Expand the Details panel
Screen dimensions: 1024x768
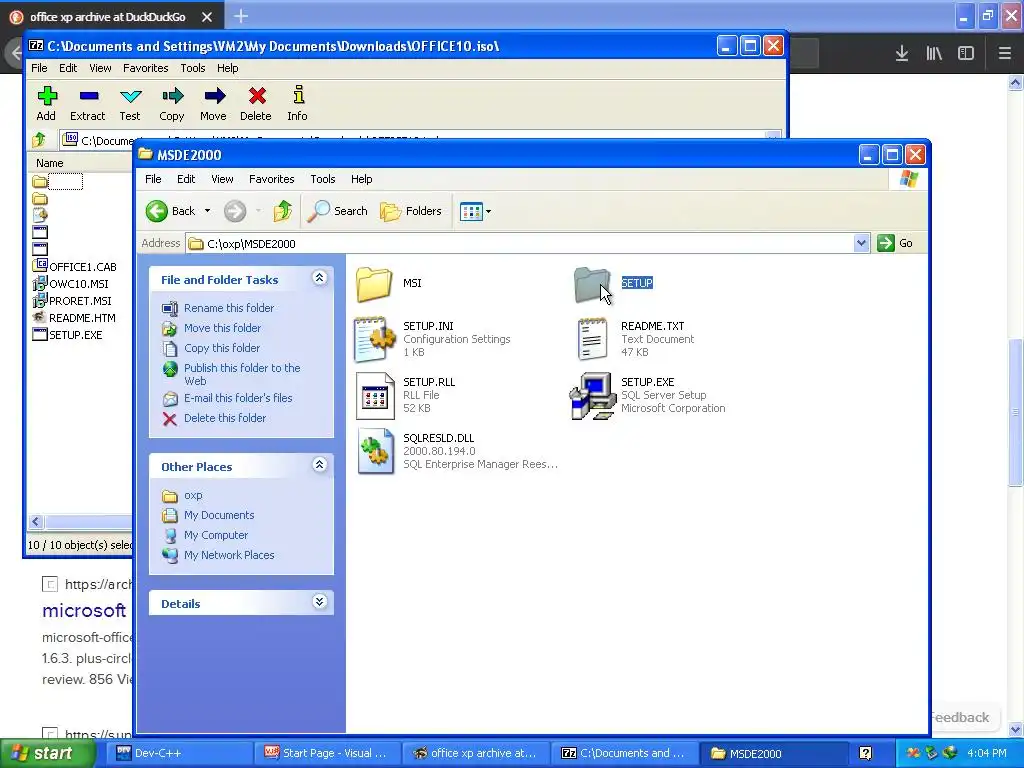click(x=319, y=602)
